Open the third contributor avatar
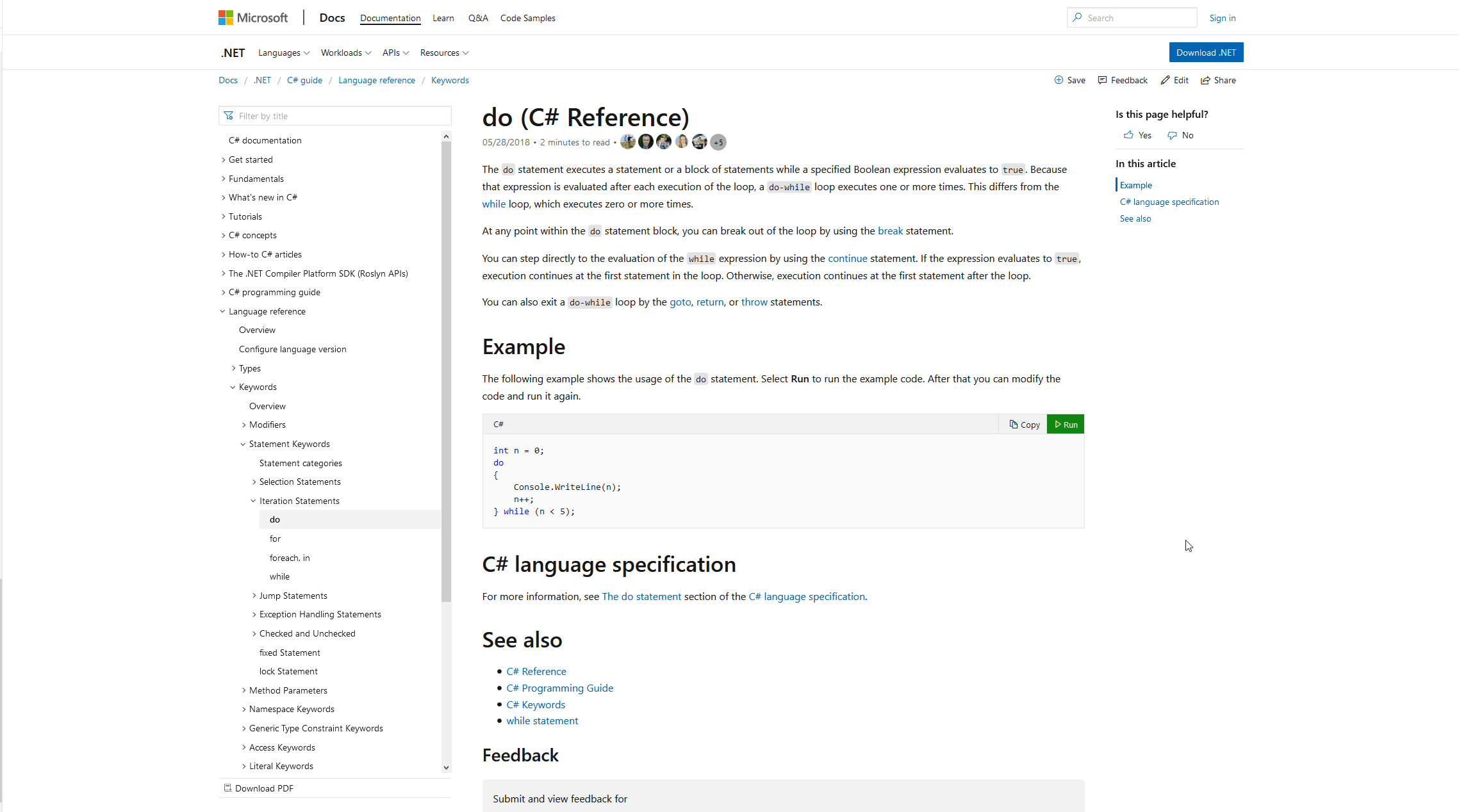The width and height of the screenshot is (1459, 812). 664,142
